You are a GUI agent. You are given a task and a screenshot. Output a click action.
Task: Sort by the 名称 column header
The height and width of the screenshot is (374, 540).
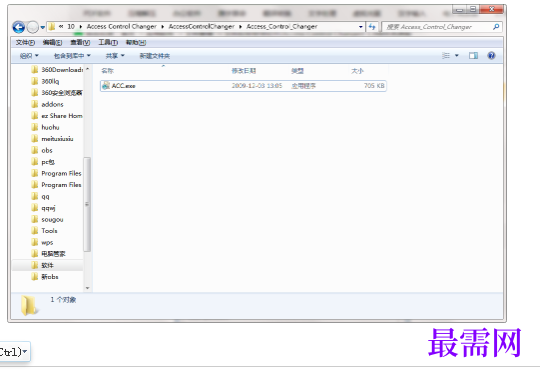tap(107, 71)
